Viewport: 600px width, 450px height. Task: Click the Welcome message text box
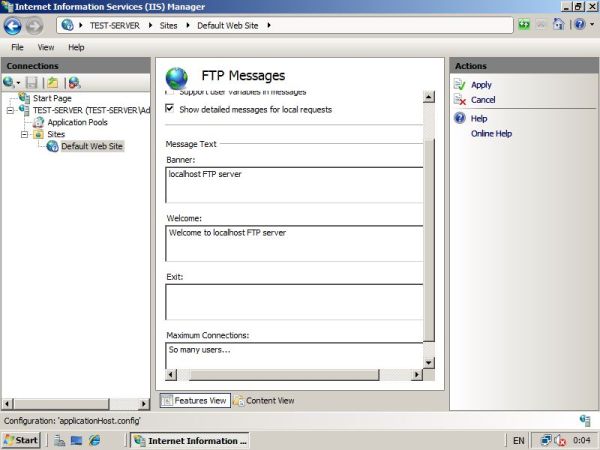294,243
